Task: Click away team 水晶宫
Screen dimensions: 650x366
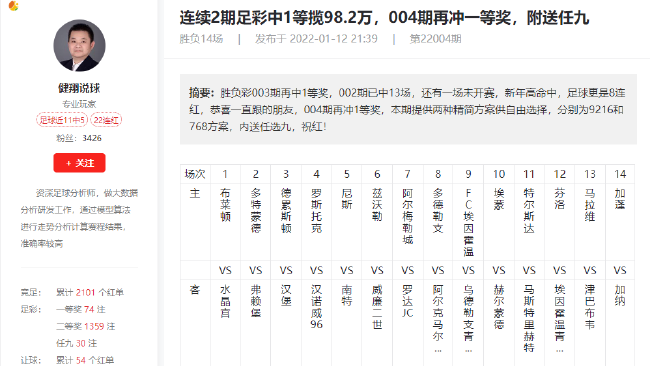Action: pyautogui.click(x=225, y=301)
